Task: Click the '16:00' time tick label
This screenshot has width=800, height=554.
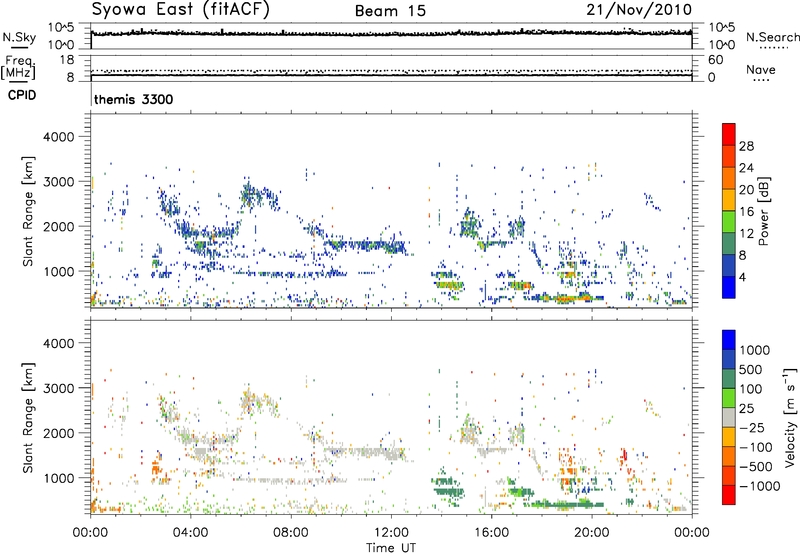Action: click(491, 533)
